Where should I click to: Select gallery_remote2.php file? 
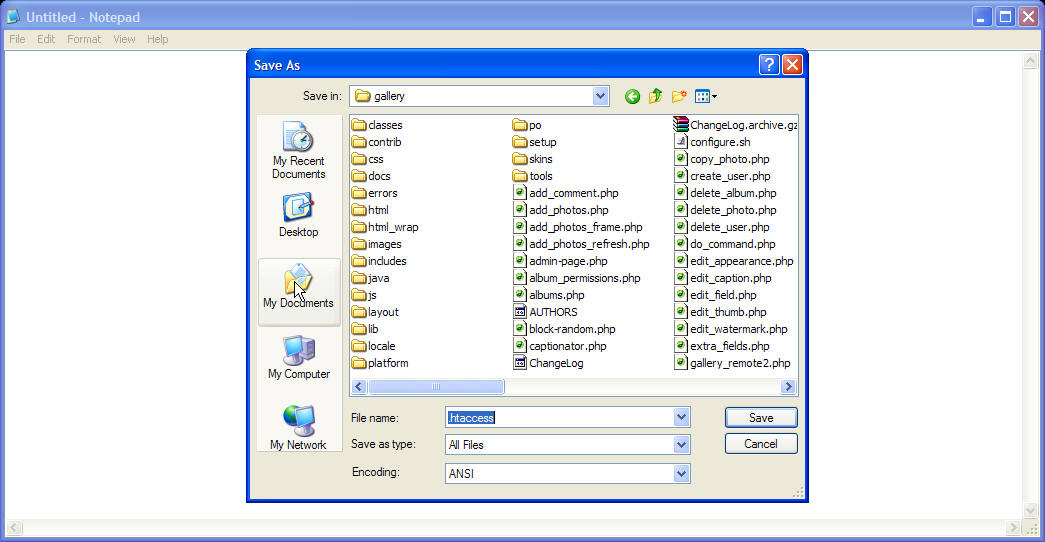[x=732, y=363]
